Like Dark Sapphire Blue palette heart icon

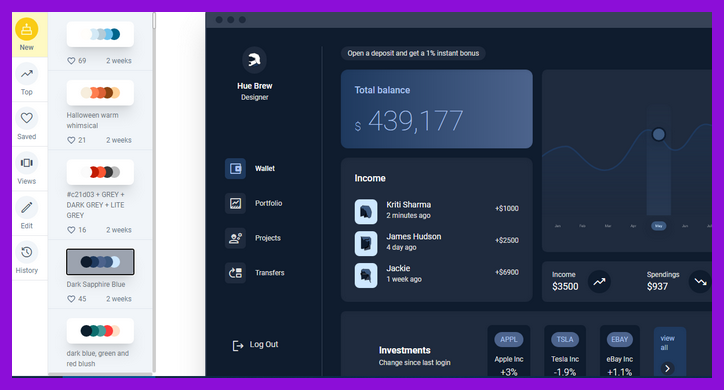coord(71,299)
